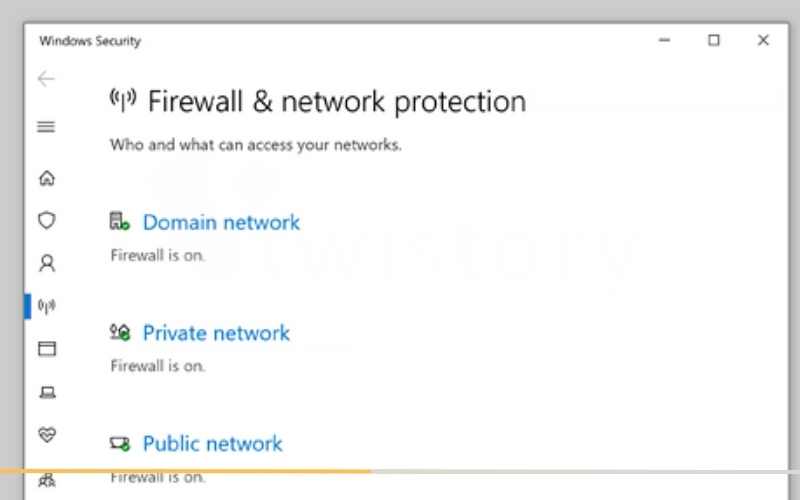Open App & browser control sidebar icon
Image resolution: width=800 pixels, height=500 pixels.
[x=47, y=348]
